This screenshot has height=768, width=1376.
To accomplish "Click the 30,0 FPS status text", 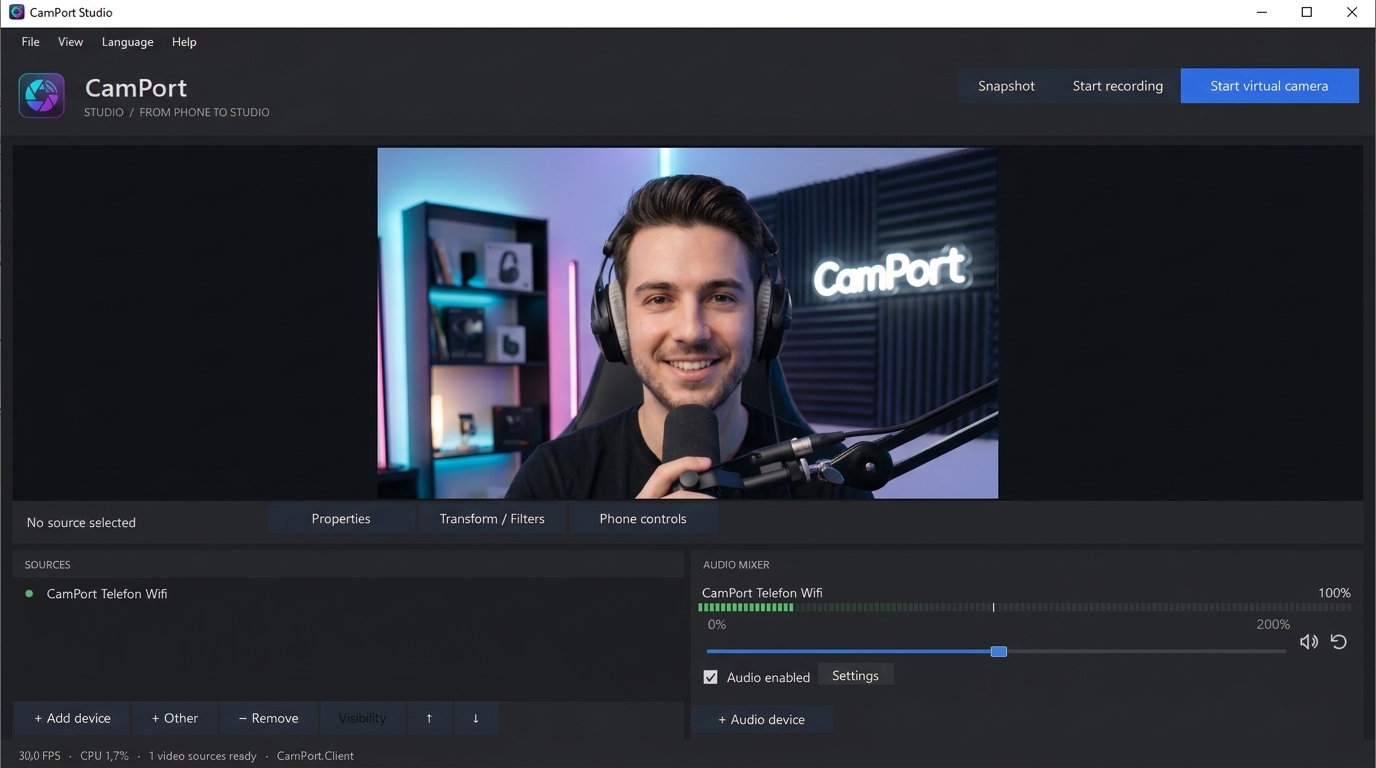I will pyautogui.click(x=39, y=756).
